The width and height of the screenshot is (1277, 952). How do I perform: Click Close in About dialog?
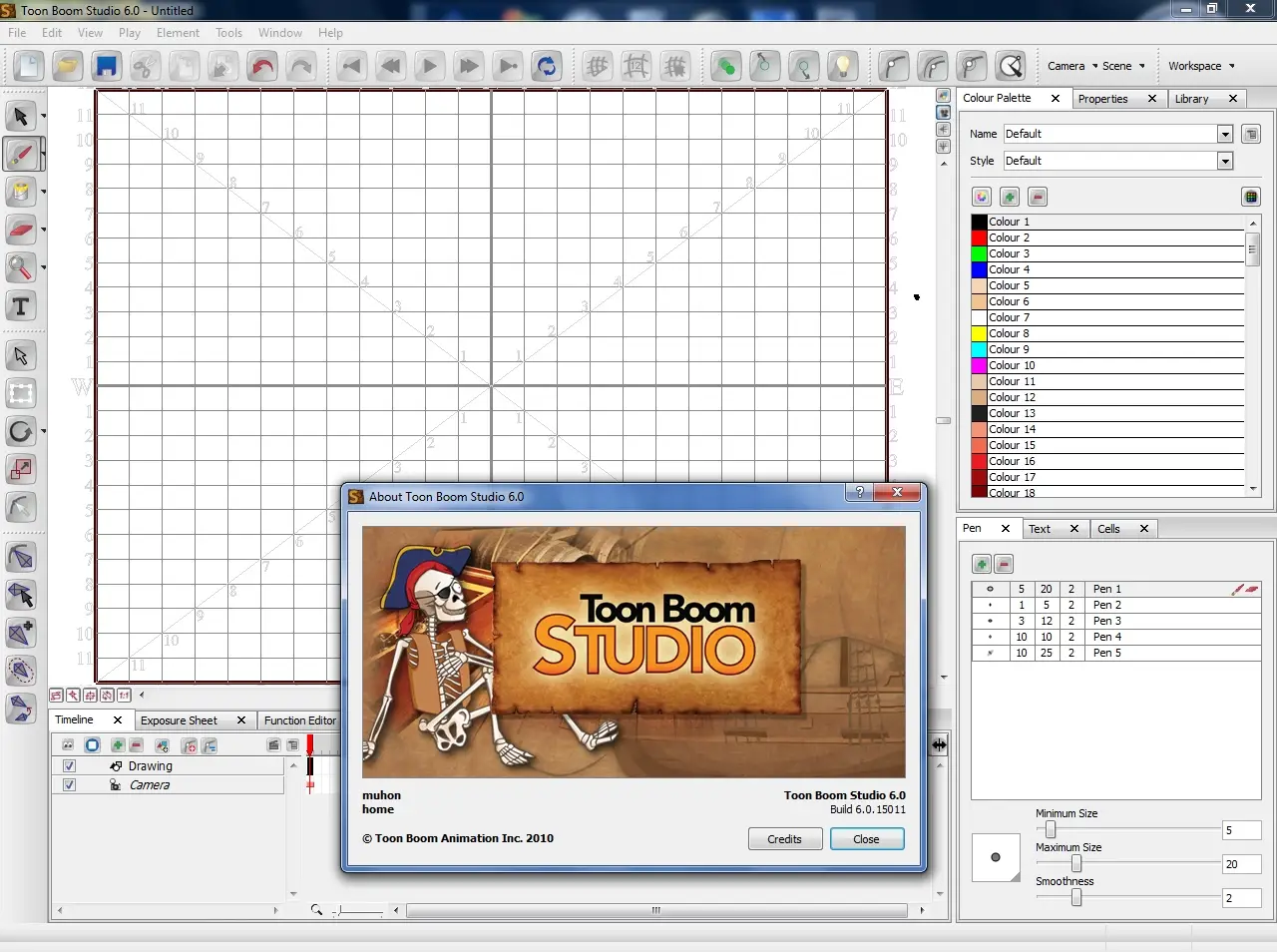[866, 839]
